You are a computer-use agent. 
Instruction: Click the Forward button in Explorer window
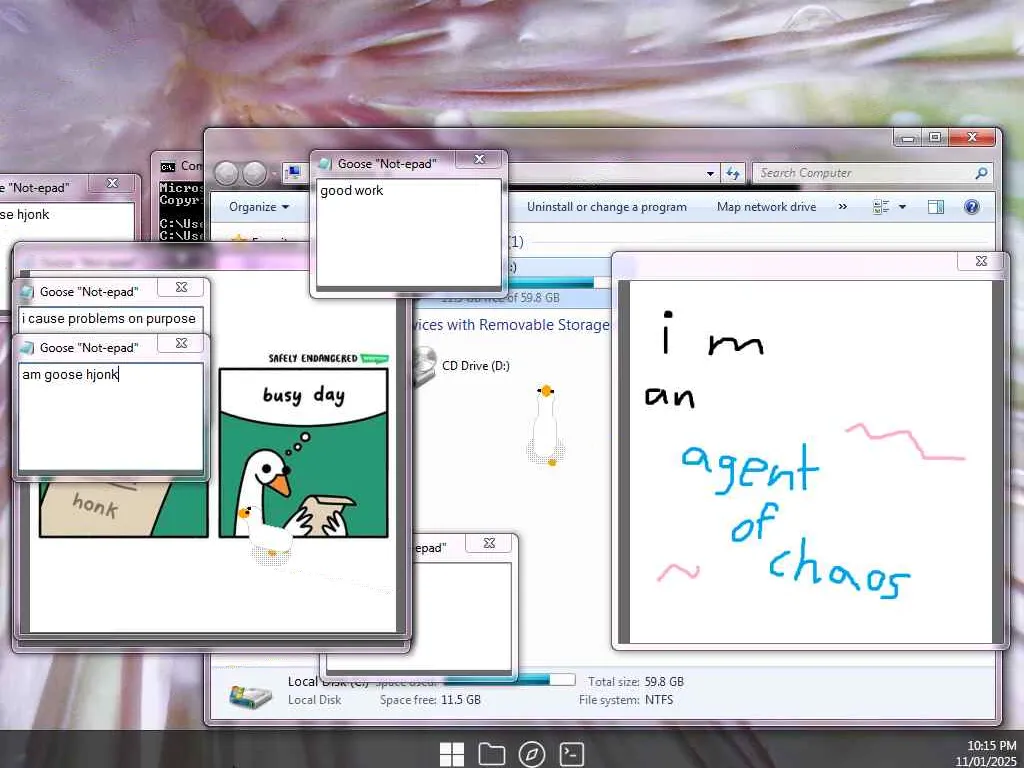coord(254,173)
